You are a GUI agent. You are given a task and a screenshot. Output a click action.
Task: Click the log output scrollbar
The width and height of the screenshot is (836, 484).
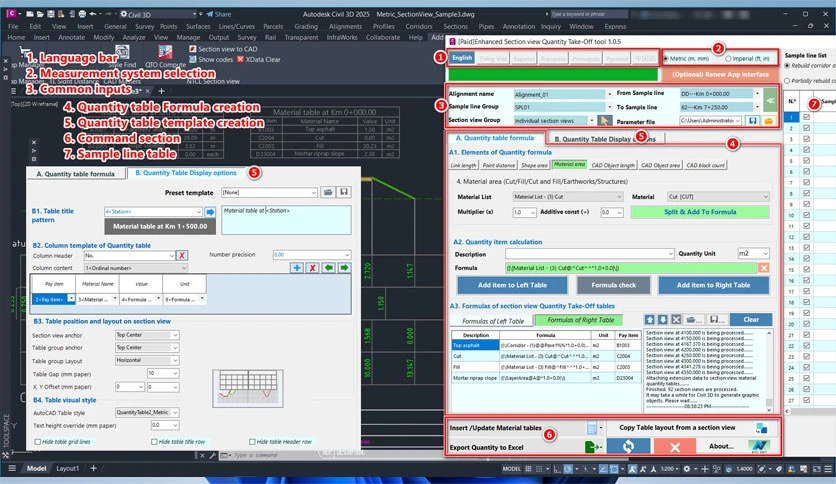[769, 371]
